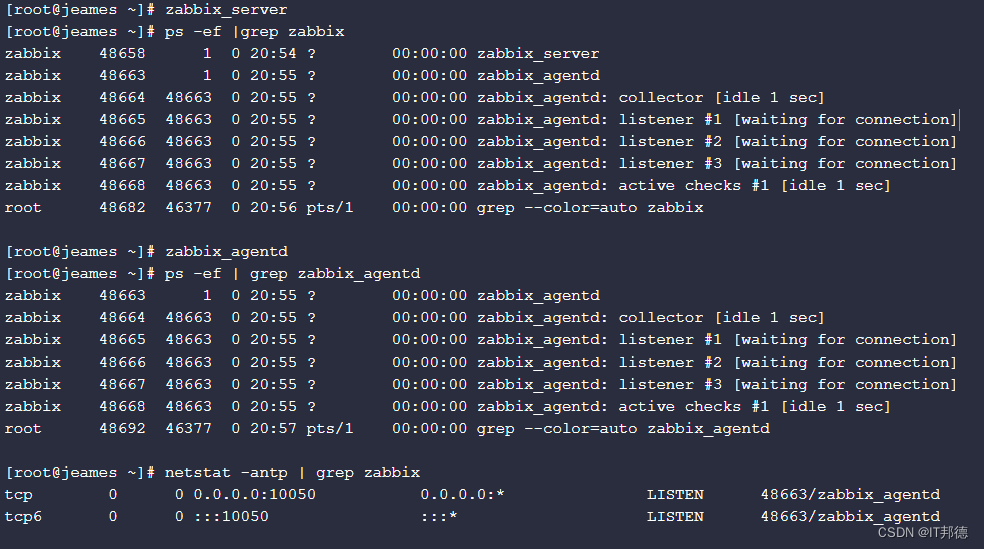The width and height of the screenshot is (984, 549).
Task: Click the first 'listener #1' process line
Action: pyautogui.click(x=481, y=120)
